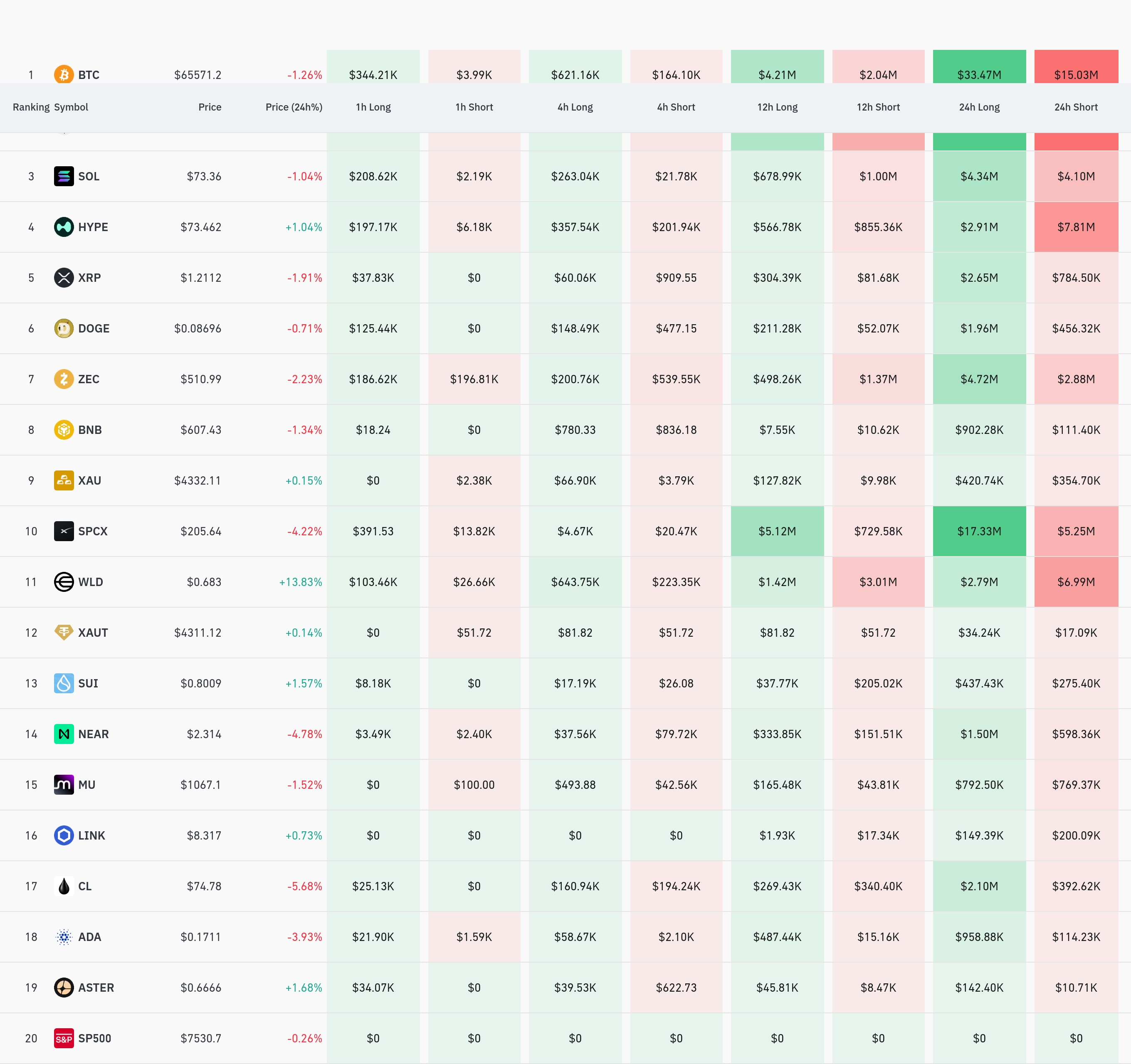
Task: Click the SP500 S&P icon
Action: click(64, 1038)
